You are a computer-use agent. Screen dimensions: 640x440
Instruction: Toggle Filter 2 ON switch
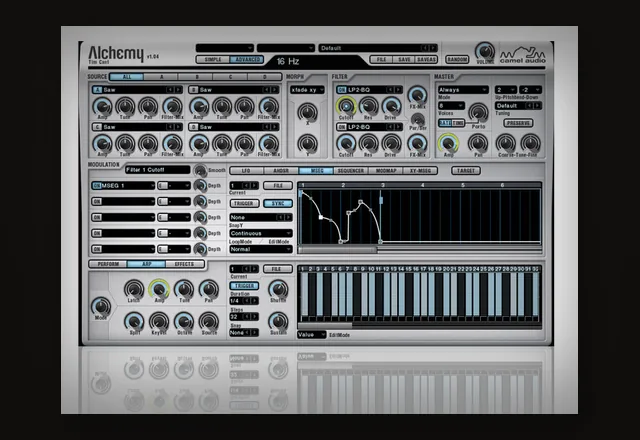click(342, 127)
